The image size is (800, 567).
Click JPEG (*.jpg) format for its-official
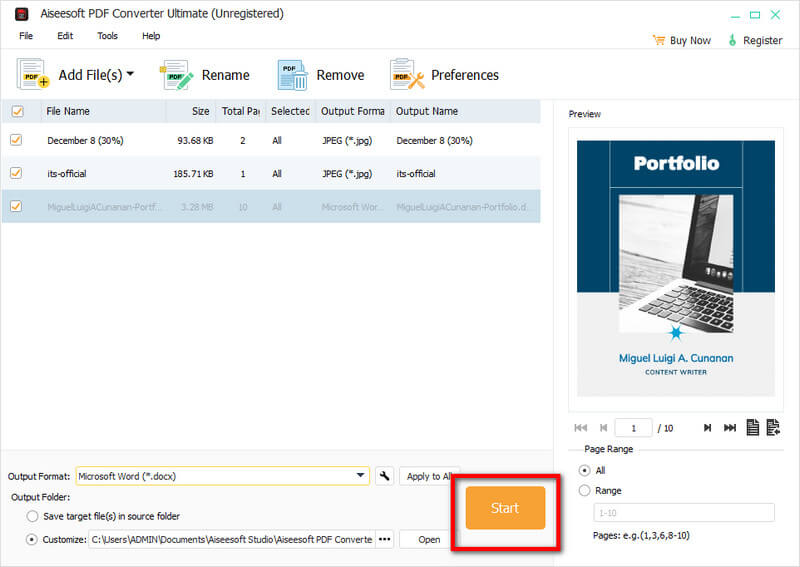click(347, 174)
